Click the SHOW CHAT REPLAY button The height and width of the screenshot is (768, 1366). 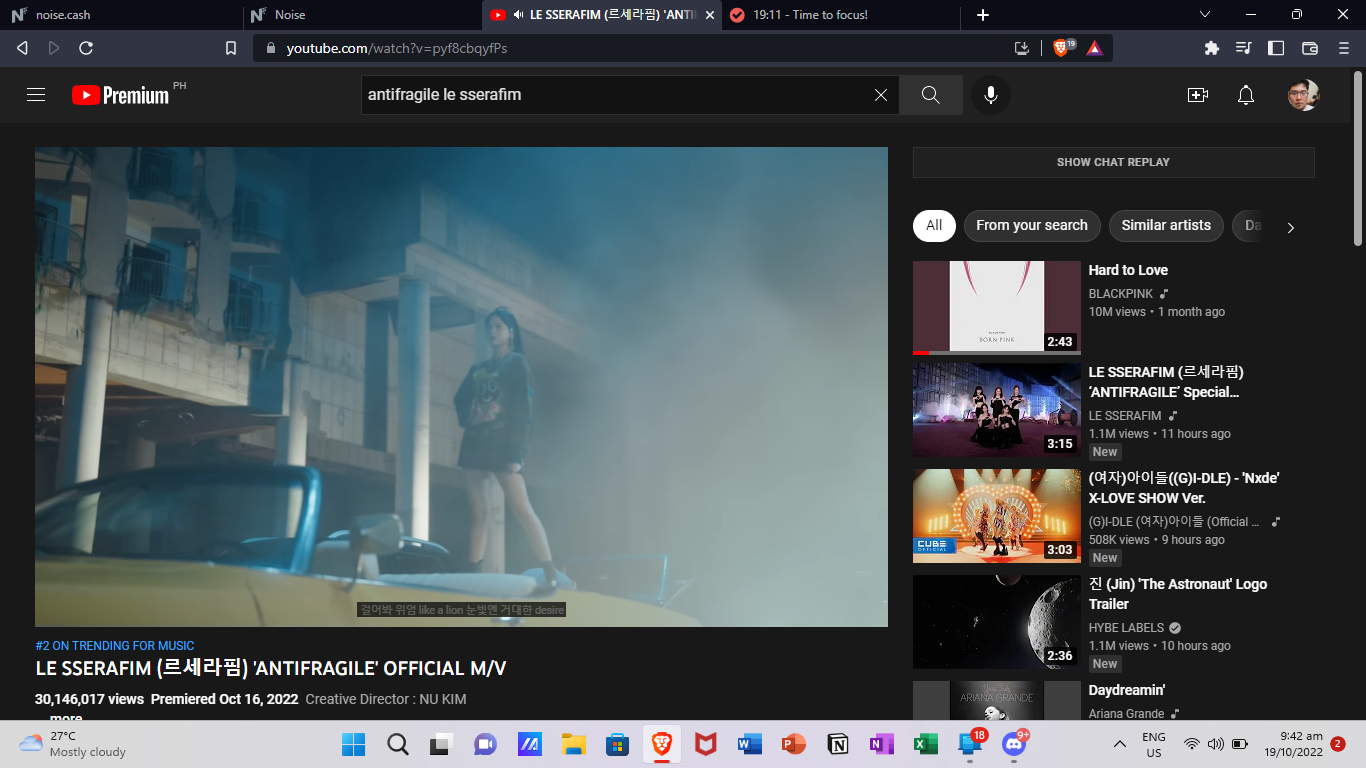1113,162
